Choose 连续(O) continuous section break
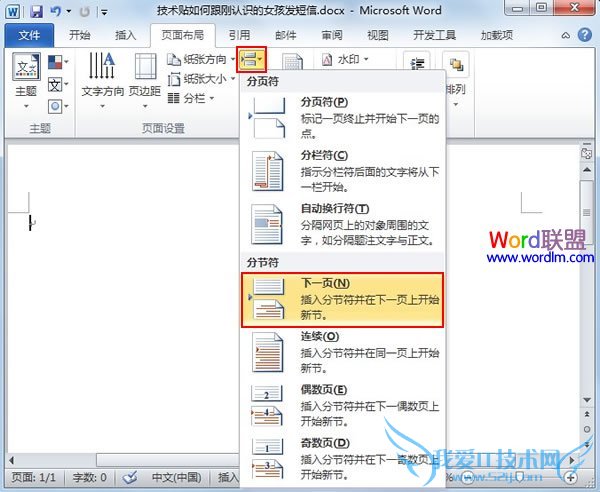Screen dimensions: 600x492 click(342, 353)
